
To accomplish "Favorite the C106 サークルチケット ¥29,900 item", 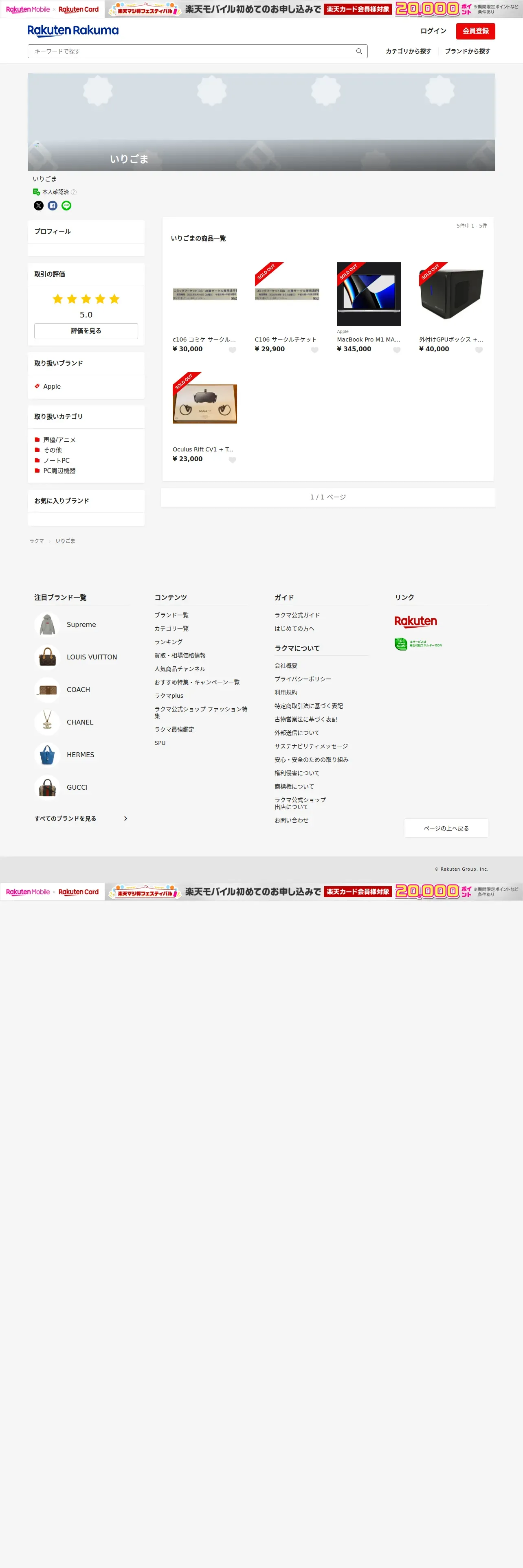I will (x=315, y=350).
